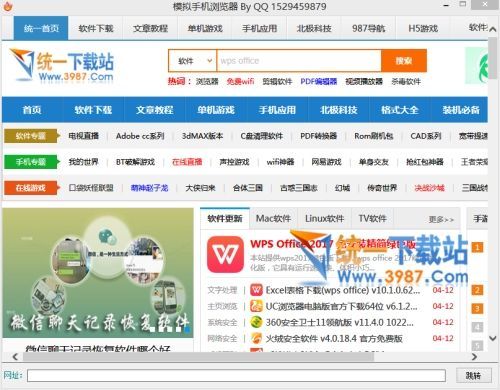Select the Mac软件 list tab
This screenshot has height=390, width=500.
[273, 218]
